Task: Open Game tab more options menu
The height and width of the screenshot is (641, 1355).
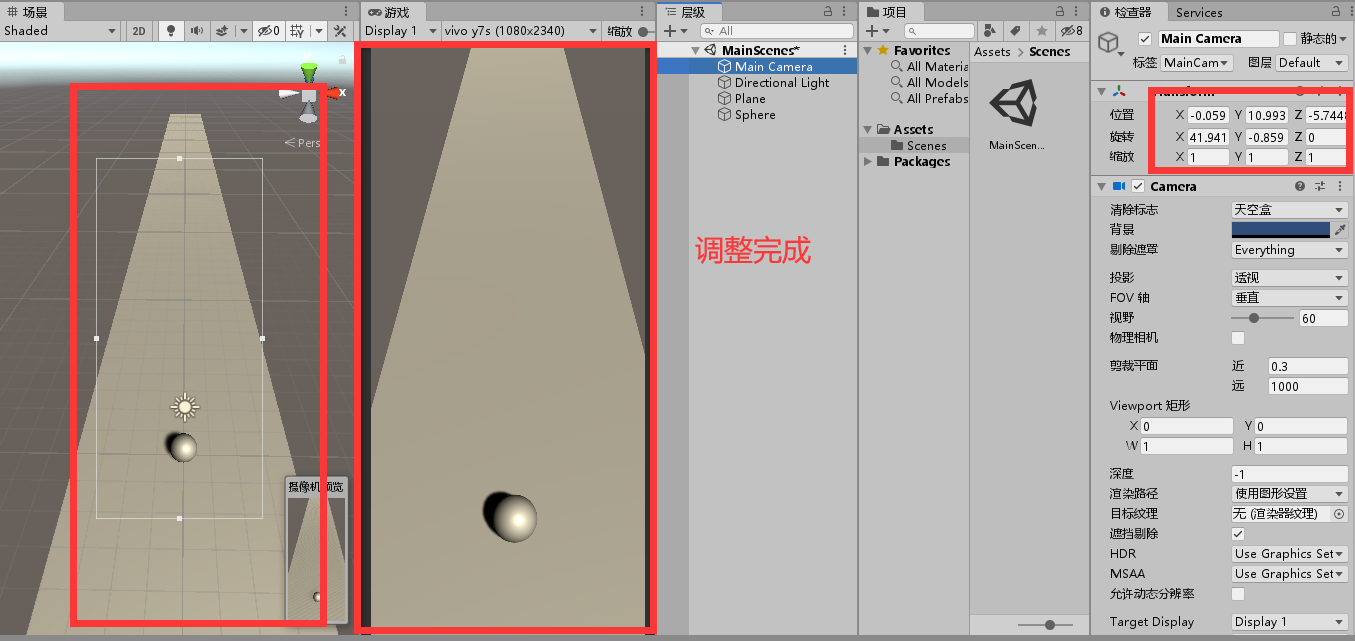Action: pos(642,11)
